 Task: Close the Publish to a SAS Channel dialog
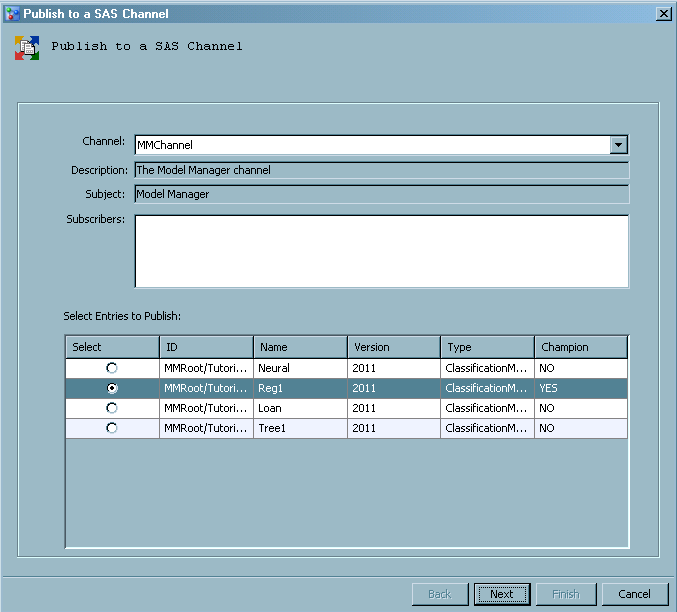coord(663,13)
